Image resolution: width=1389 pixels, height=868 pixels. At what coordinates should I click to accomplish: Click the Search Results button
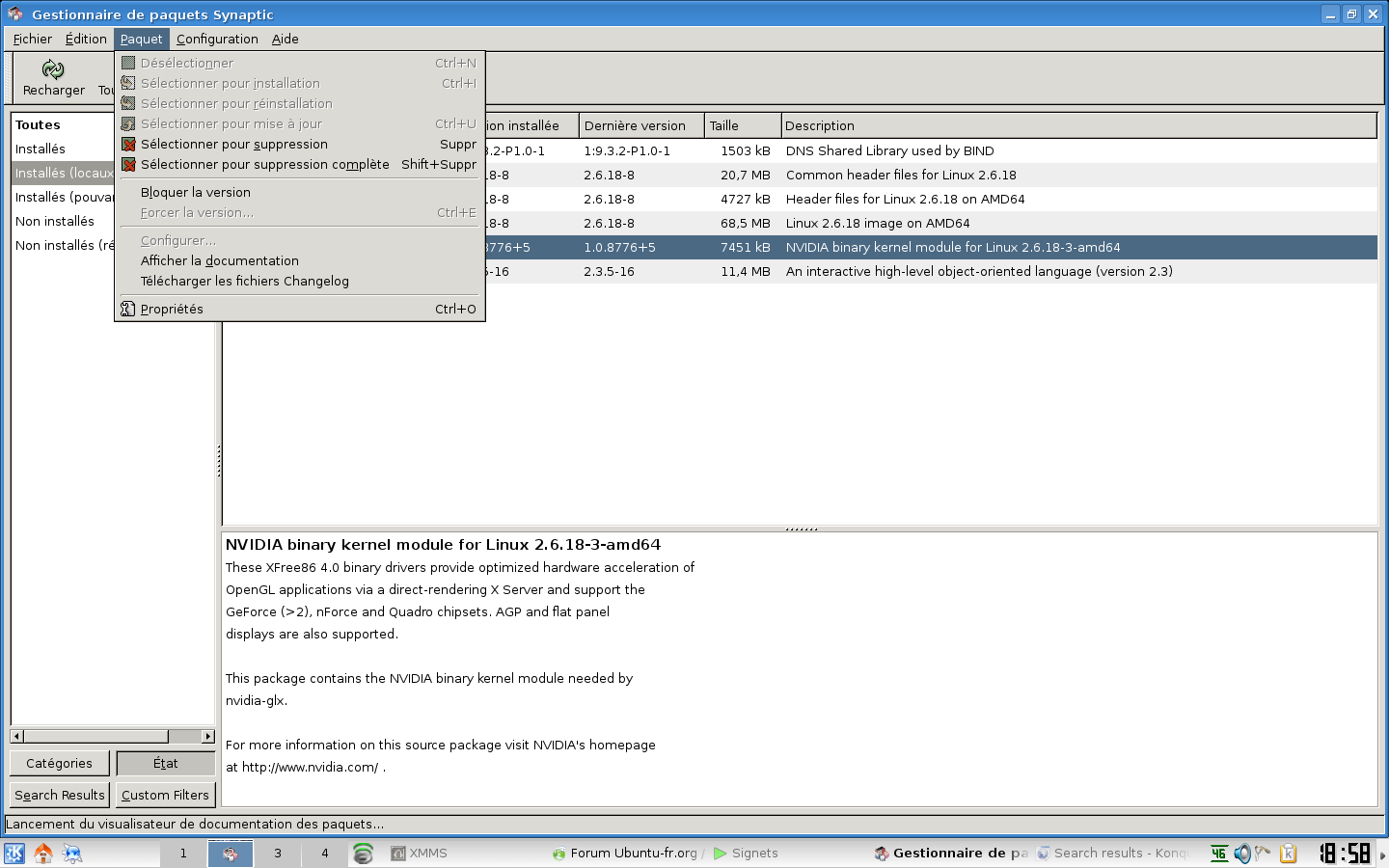(x=59, y=795)
